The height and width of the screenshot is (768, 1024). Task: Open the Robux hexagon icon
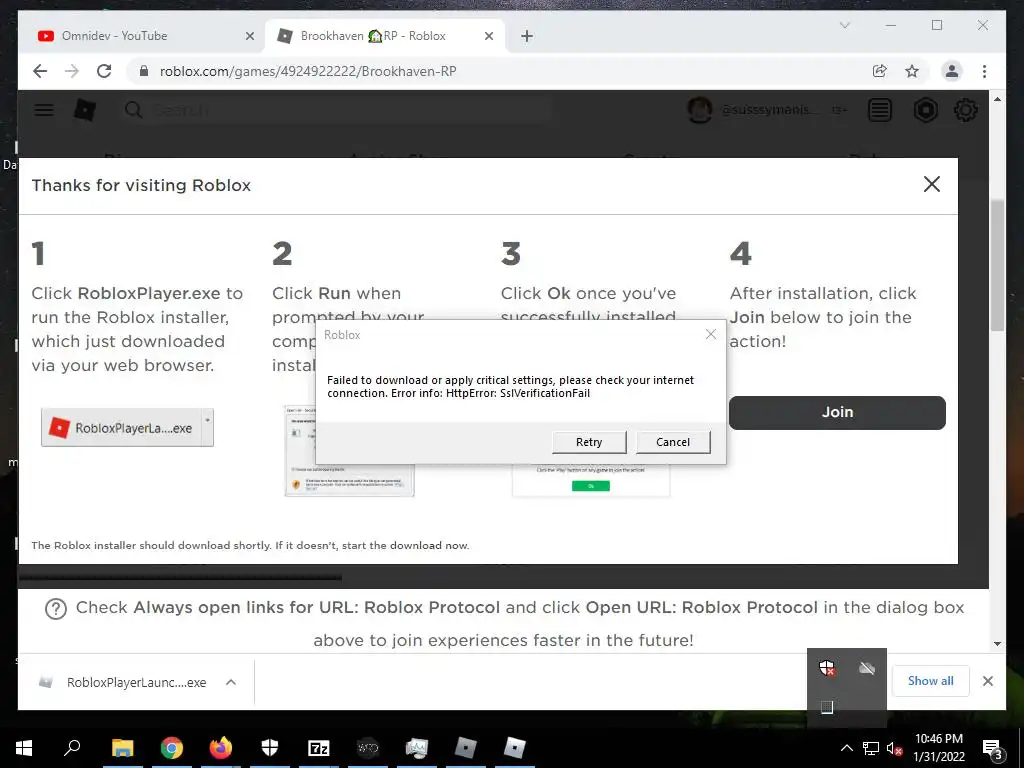[925, 110]
